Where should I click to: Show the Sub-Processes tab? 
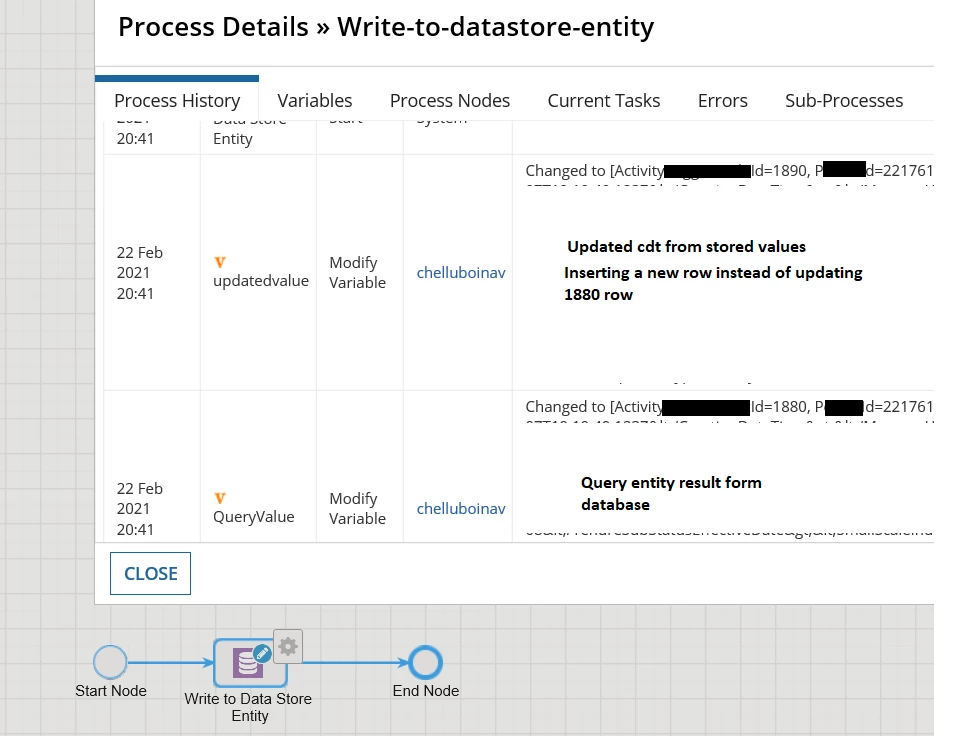coord(844,100)
